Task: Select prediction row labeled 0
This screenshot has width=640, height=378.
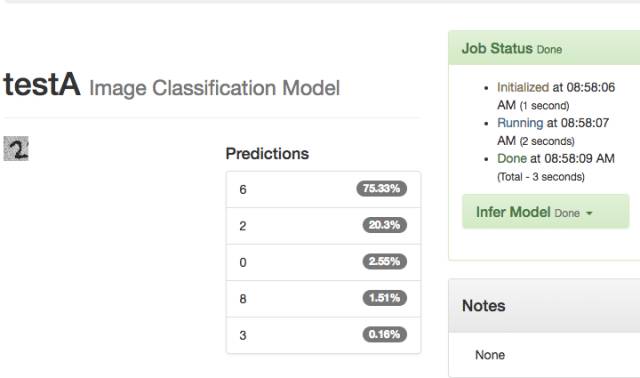Action: click(323, 262)
